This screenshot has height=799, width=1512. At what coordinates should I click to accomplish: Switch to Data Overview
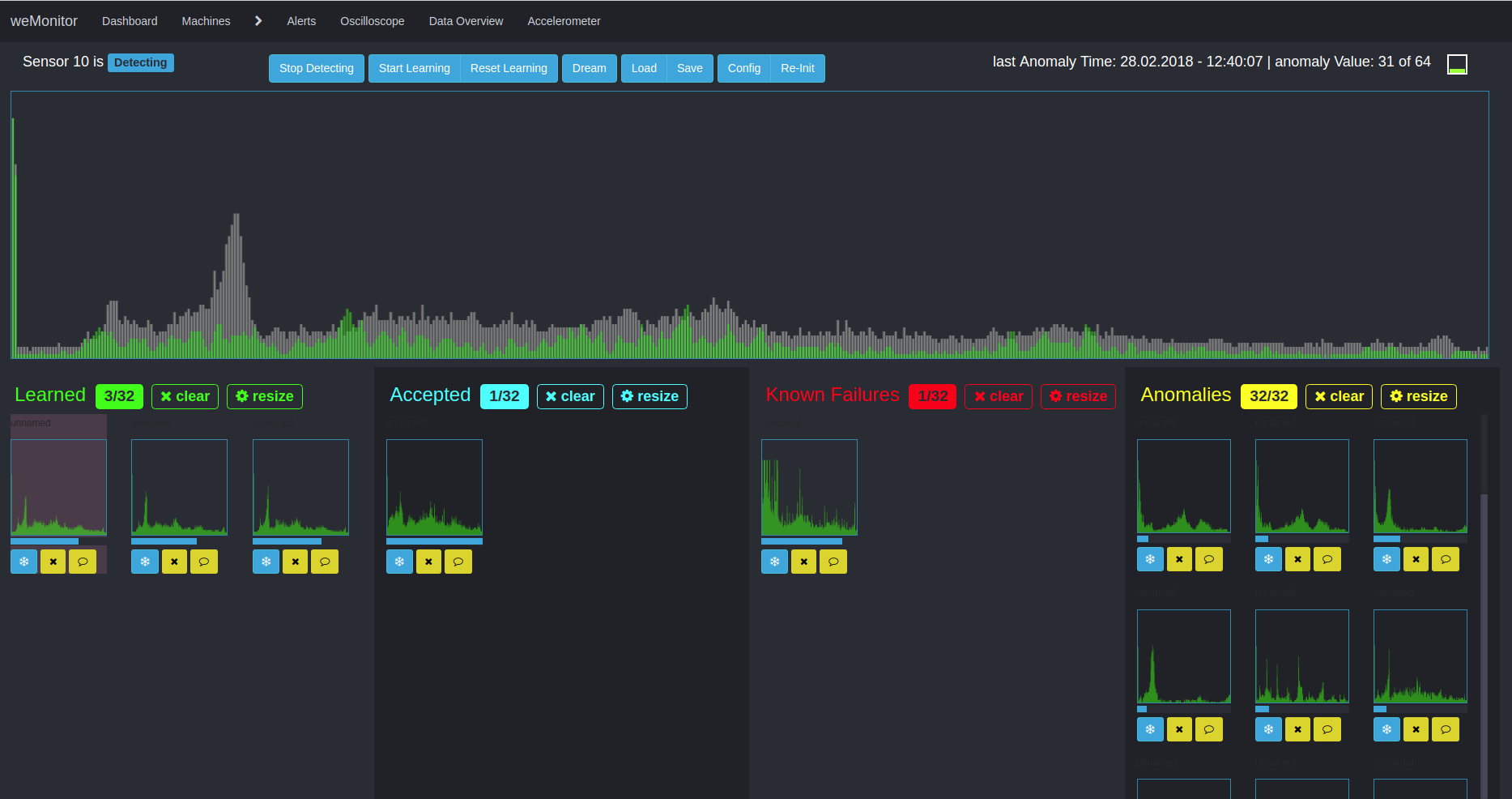click(x=466, y=21)
